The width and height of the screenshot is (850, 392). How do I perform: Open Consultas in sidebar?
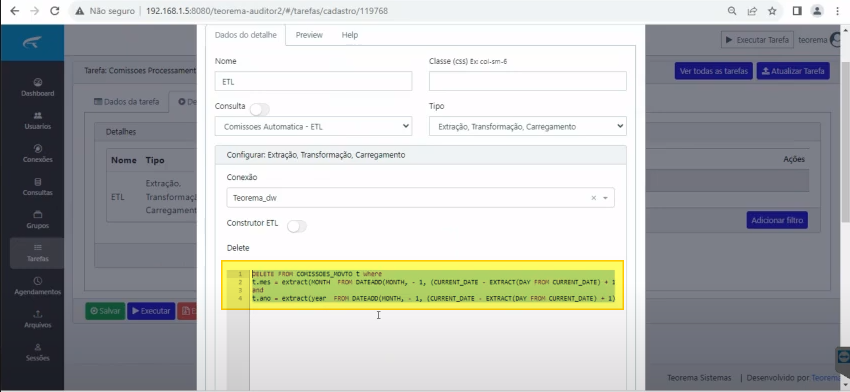(x=37, y=187)
